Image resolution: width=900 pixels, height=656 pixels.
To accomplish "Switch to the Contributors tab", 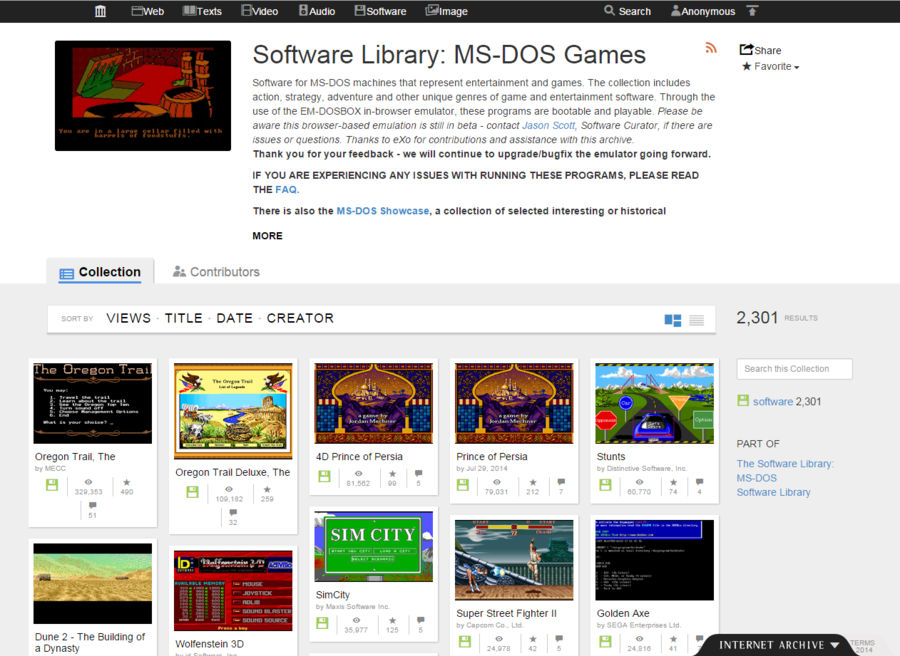I will click(216, 271).
